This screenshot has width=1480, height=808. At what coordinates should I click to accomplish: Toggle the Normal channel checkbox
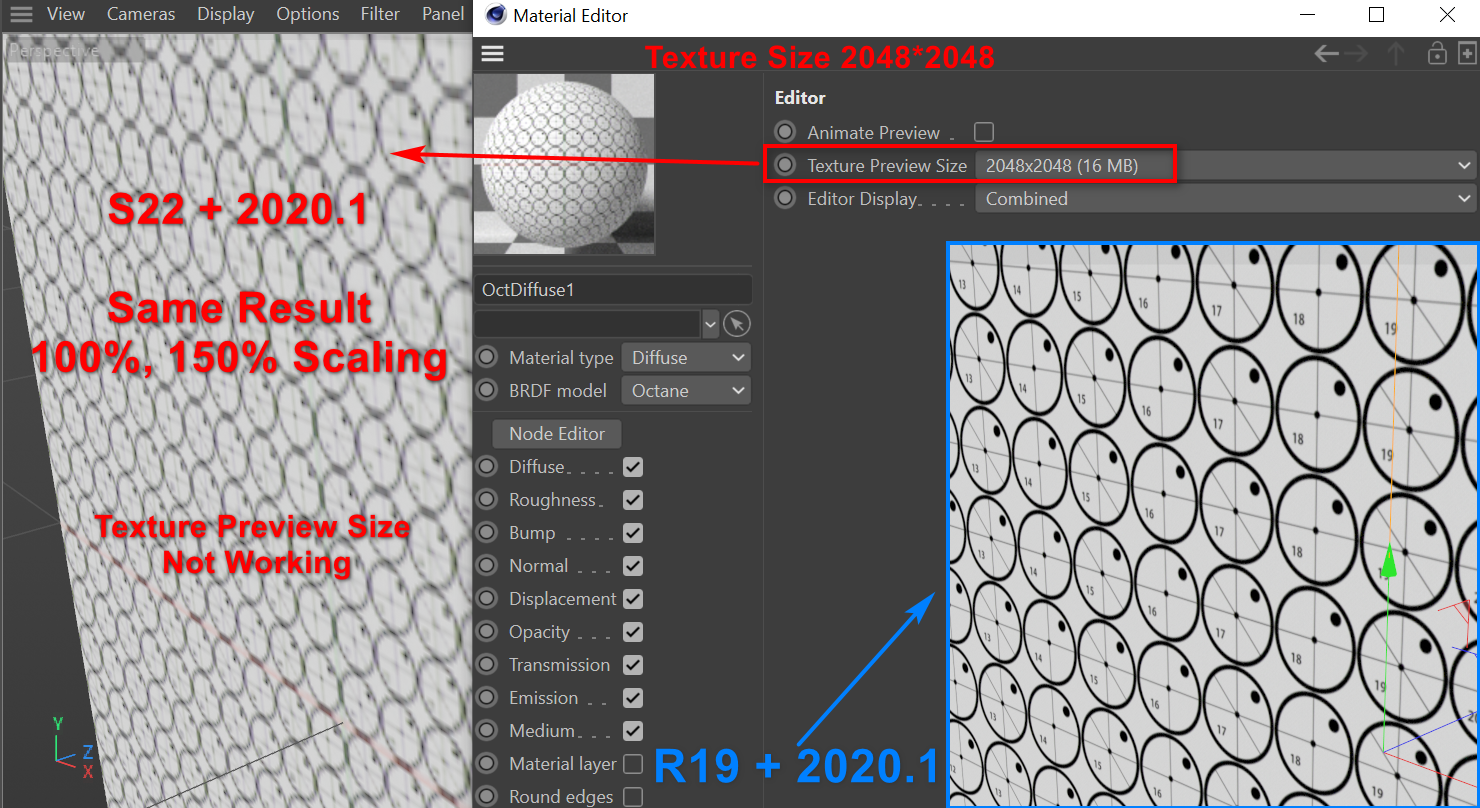pos(633,566)
